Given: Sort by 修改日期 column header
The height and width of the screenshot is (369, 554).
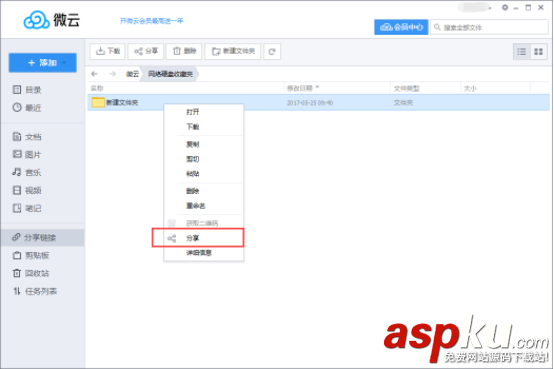Looking at the screenshot, I should tap(300, 88).
